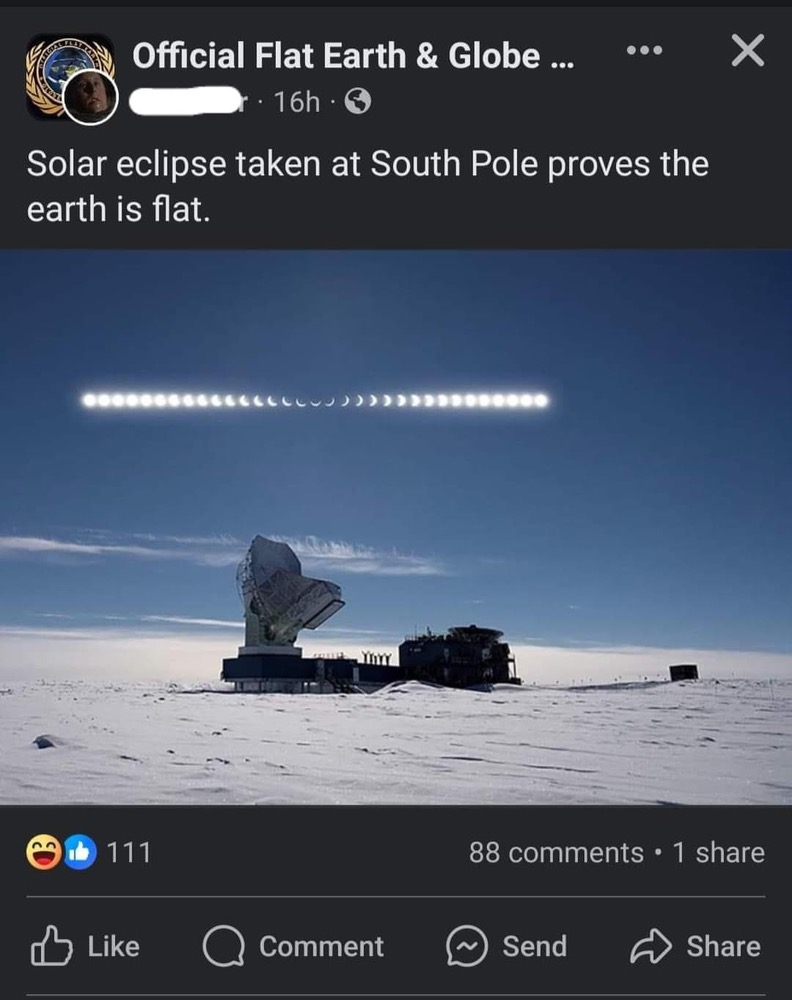The image size is (792, 1000).
Task: Open the blue Like reaction badge
Action: 79,852
